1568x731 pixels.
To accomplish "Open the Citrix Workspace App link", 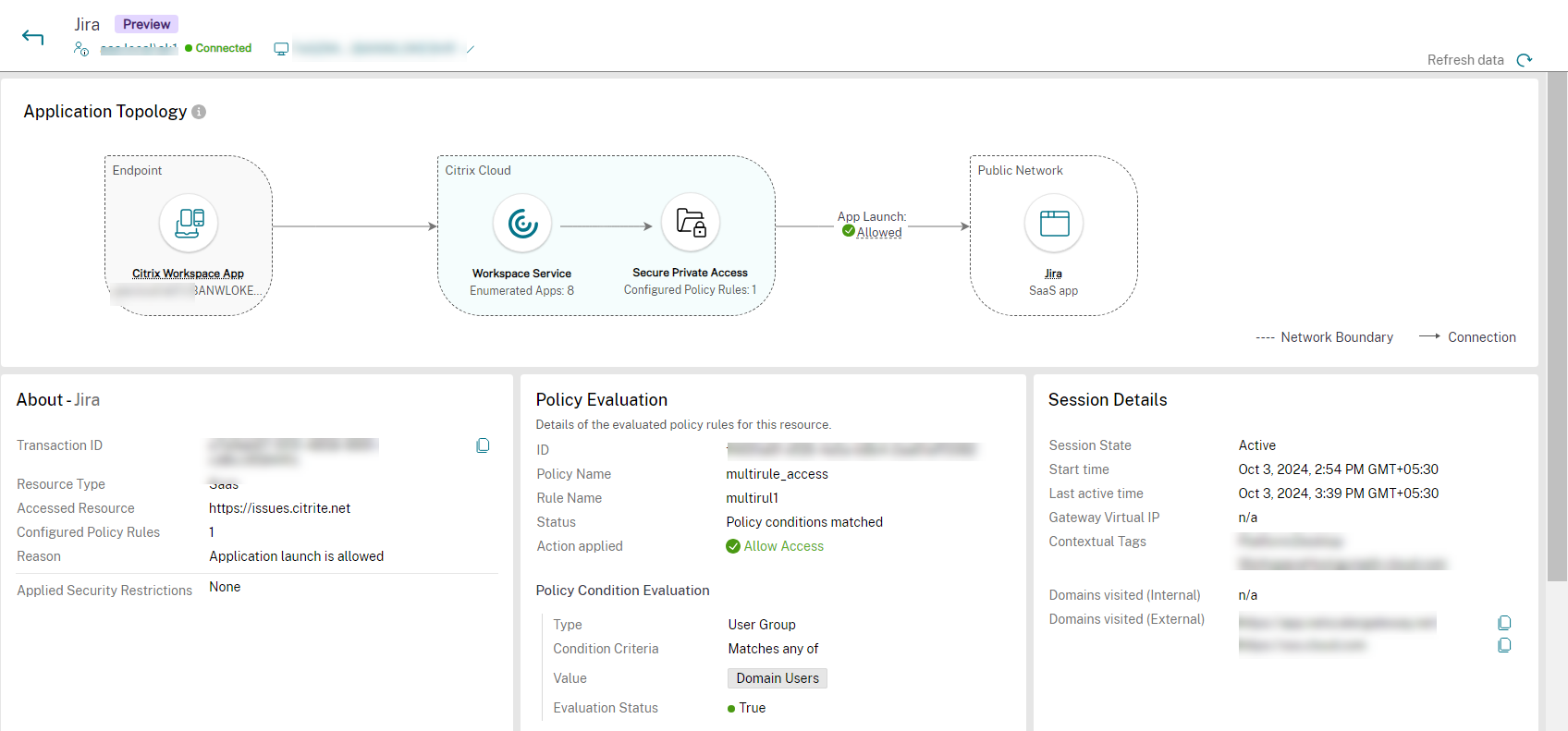I will tap(188, 274).
